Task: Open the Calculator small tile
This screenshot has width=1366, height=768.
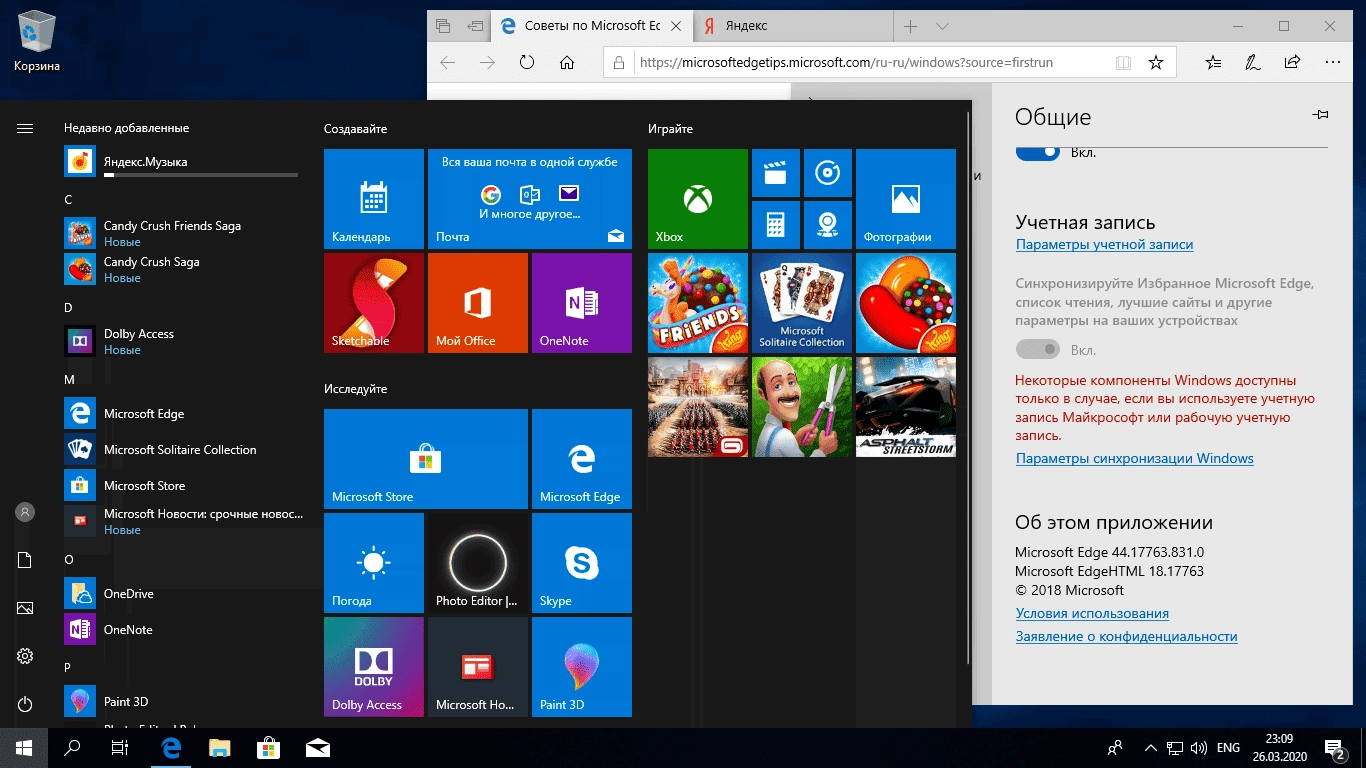Action: (x=775, y=225)
